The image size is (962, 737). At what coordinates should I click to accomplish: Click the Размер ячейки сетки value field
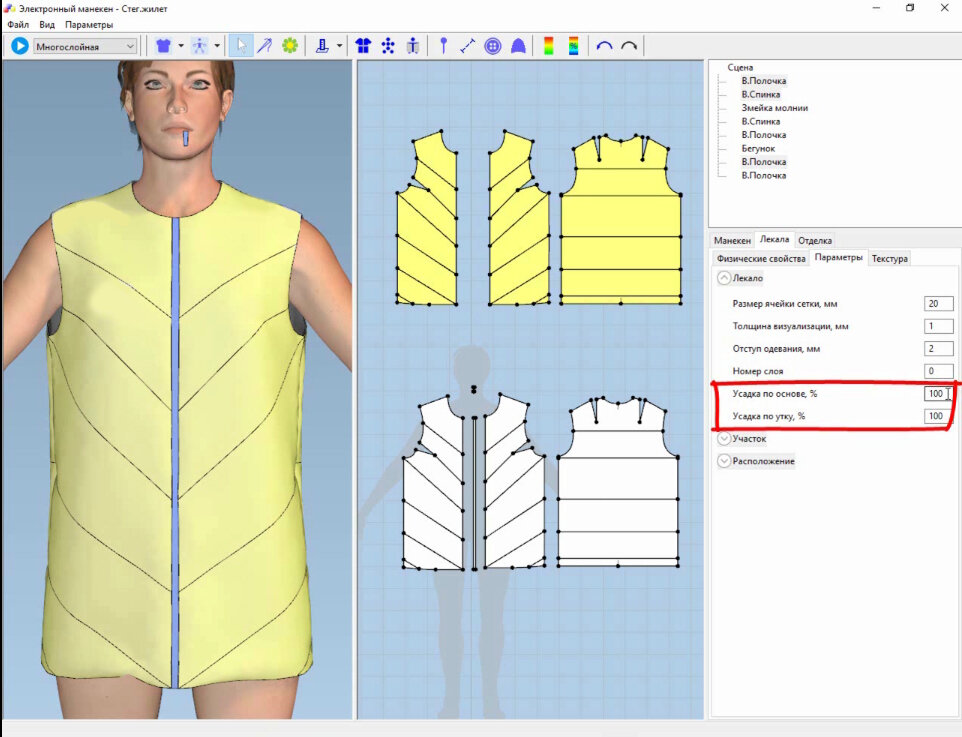939,304
